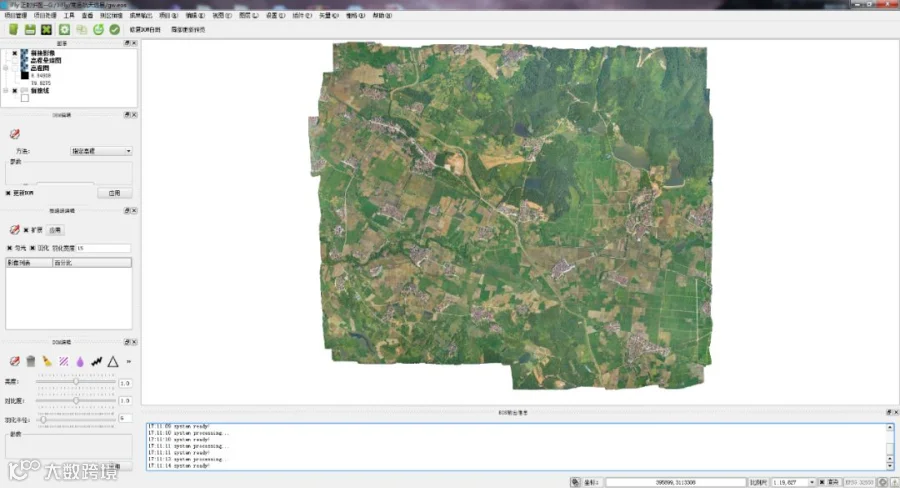Click the 对比度 contrast slider handle
This screenshot has height=488, width=900.
click(76, 401)
